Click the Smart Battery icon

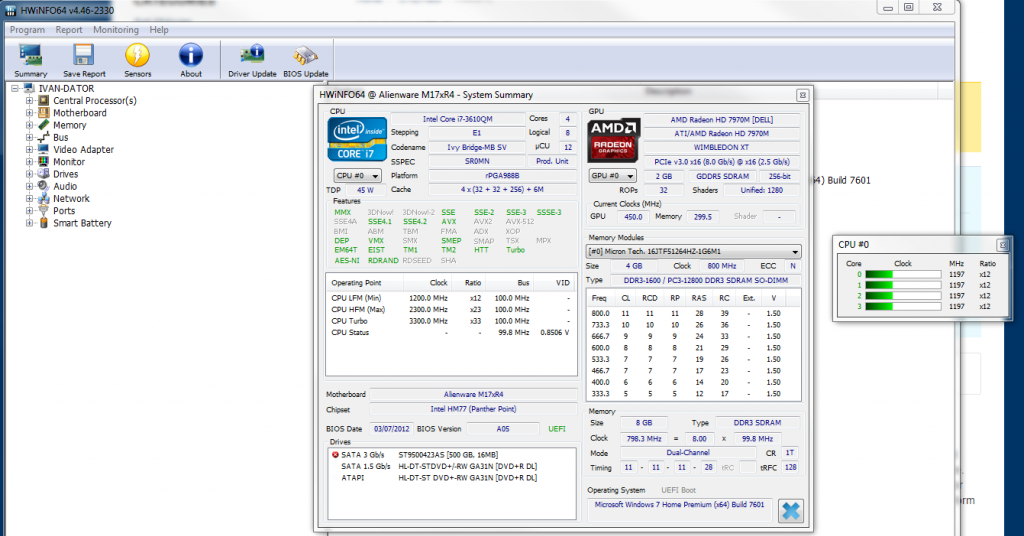[44, 223]
